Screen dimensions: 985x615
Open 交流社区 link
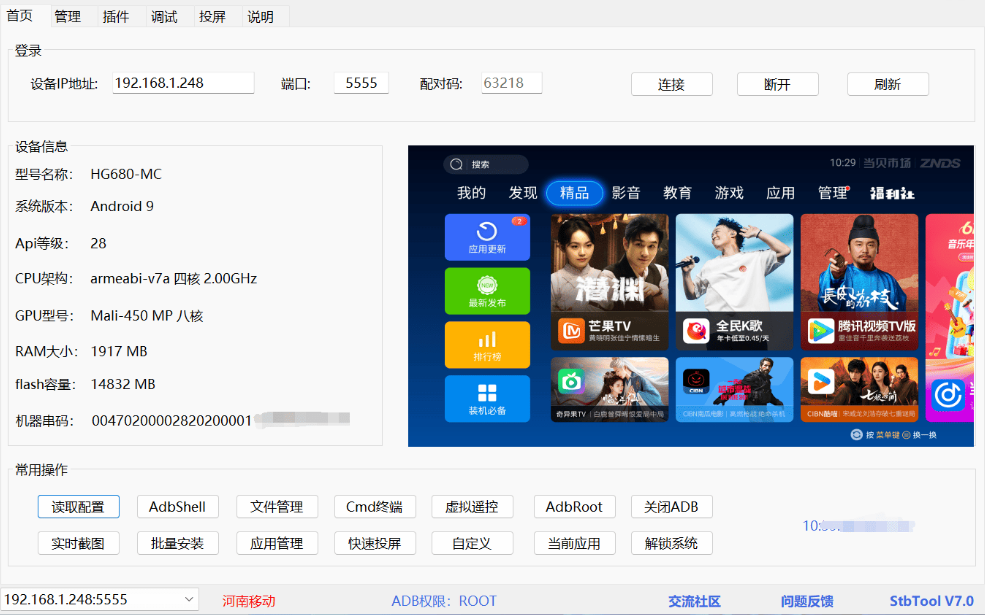(x=694, y=601)
